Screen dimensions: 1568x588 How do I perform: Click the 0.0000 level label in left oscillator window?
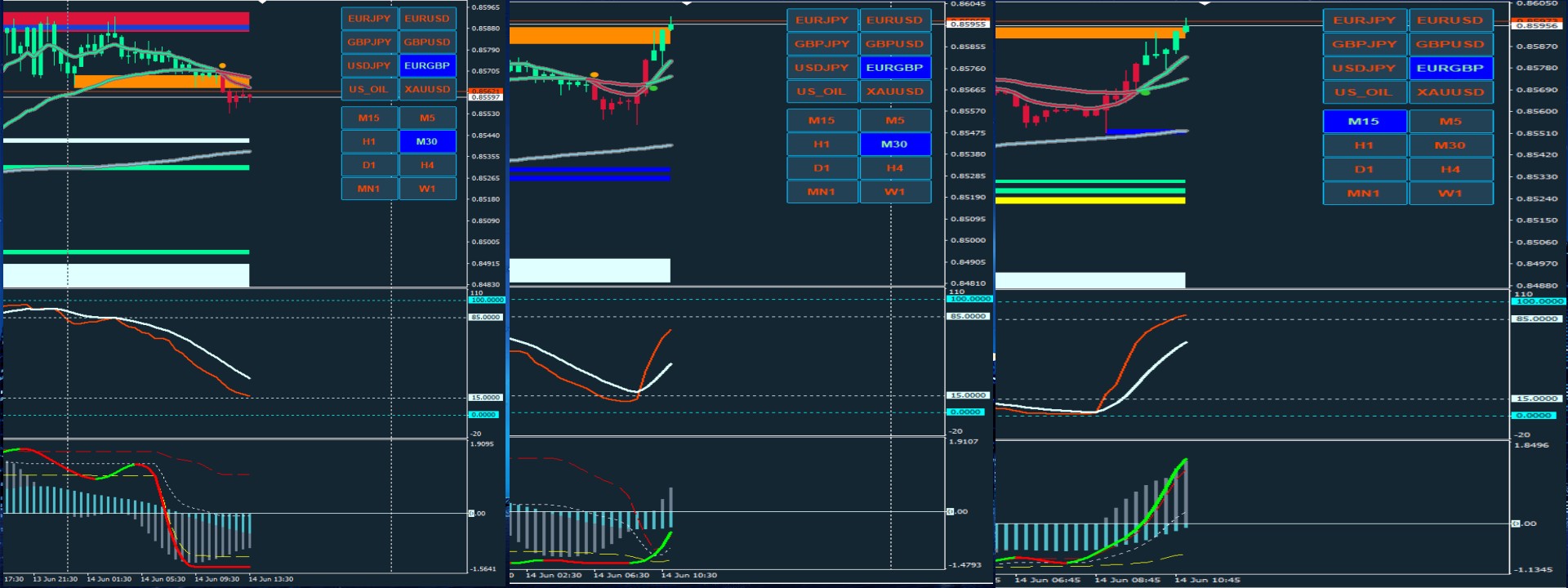[x=483, y=415]
